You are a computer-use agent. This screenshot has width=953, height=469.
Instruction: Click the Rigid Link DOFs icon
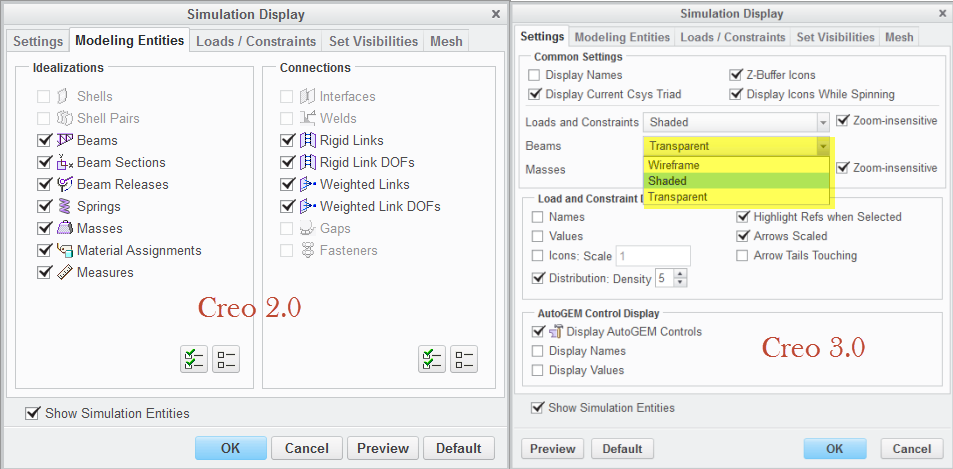pyautogui.click(x=308, y=162)
